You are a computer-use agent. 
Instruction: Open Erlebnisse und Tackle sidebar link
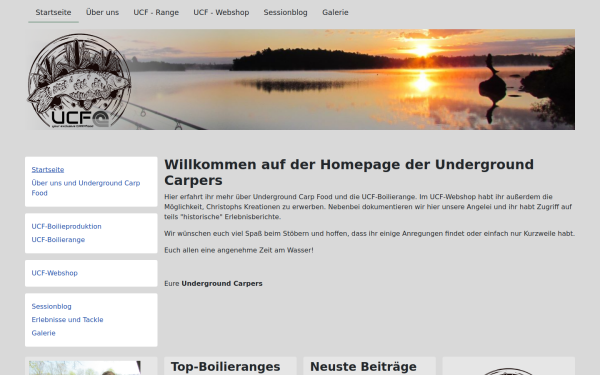tap(67, 320)
